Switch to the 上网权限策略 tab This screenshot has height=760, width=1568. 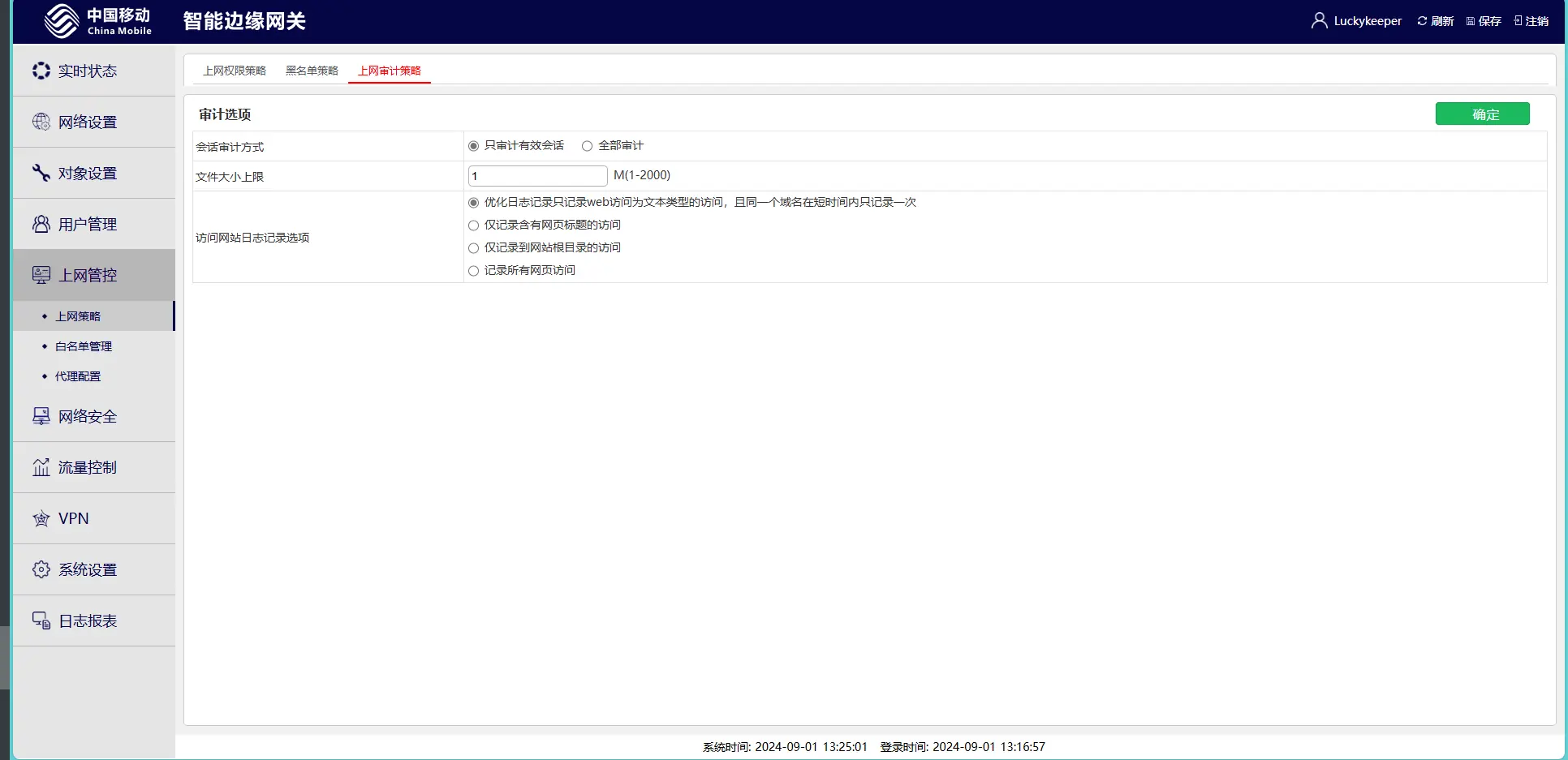coord(235,71)
